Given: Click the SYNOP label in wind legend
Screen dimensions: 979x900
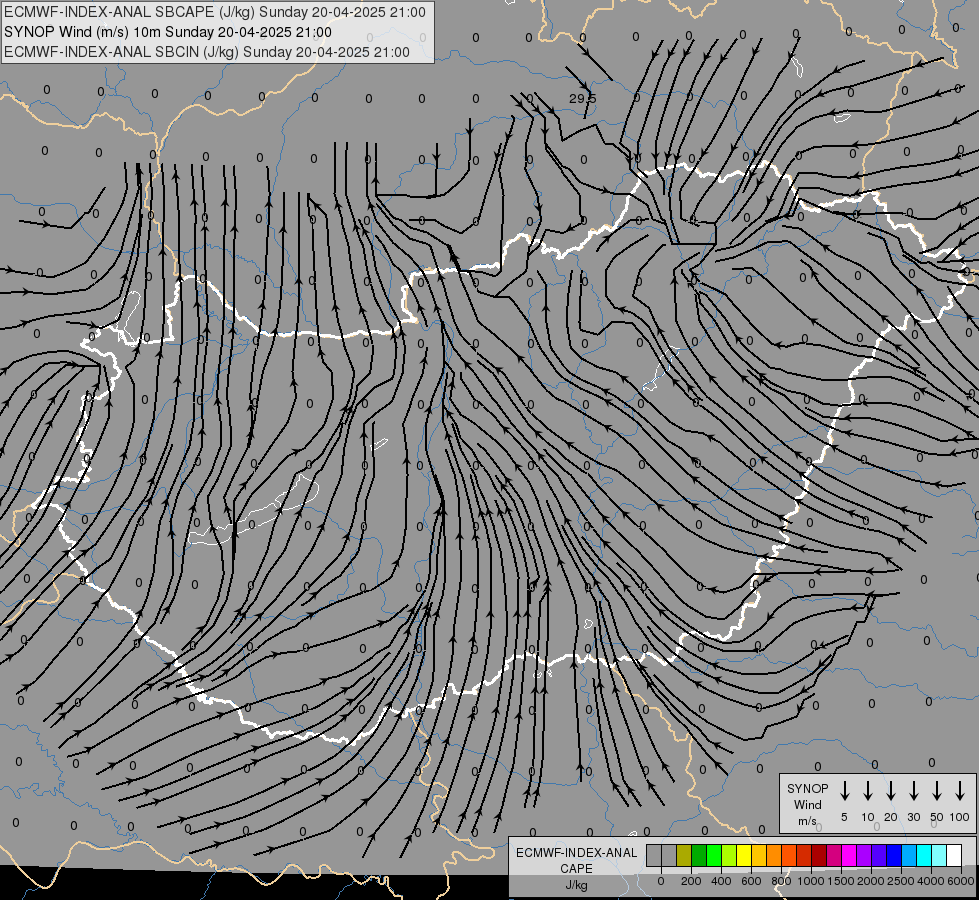Looking at the screenshot, I should point(807,788).
